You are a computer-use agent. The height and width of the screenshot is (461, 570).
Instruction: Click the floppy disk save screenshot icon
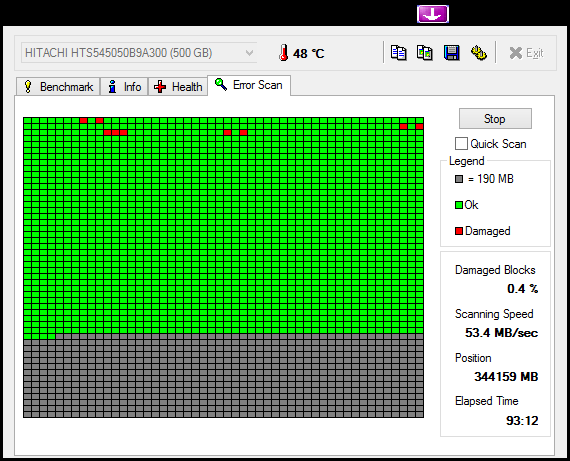(451, 53)
